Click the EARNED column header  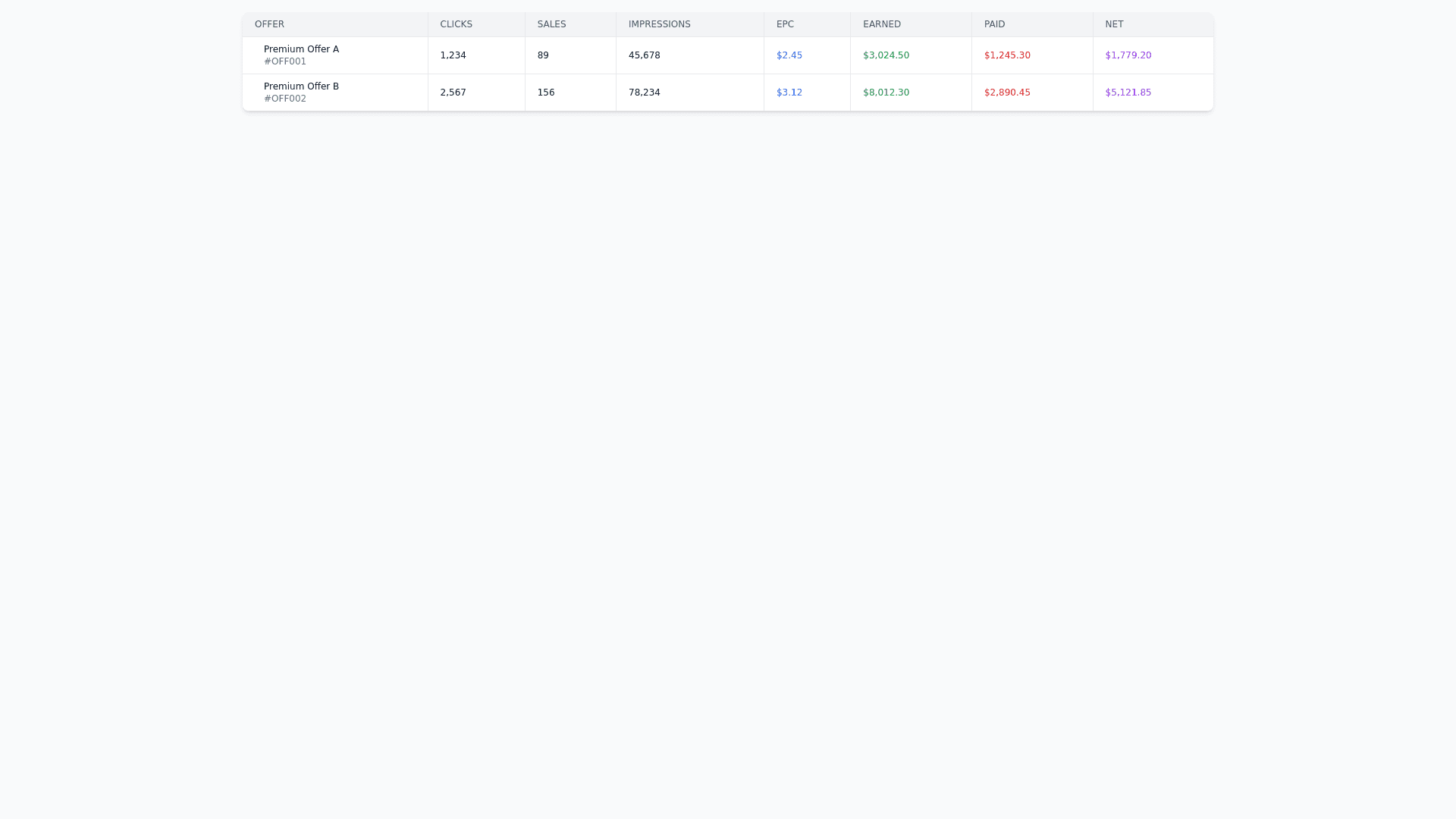pyautogui.click(x=881, y=24)
